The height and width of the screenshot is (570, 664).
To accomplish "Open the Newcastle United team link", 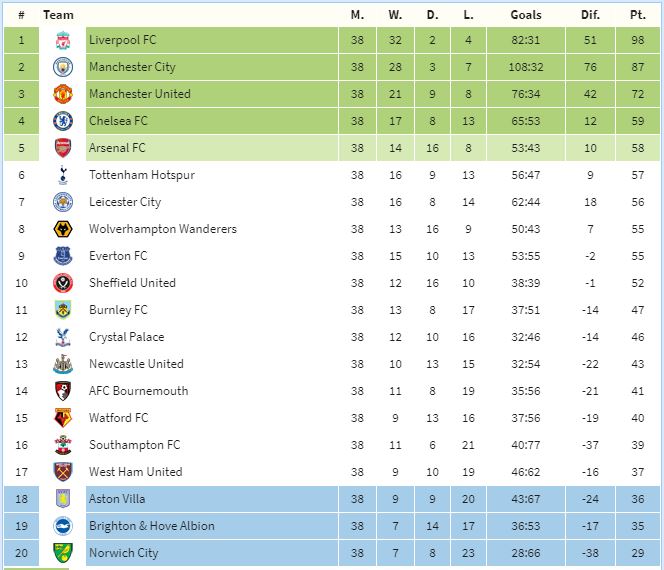I will pyautogui.click(x=136, y=364).
